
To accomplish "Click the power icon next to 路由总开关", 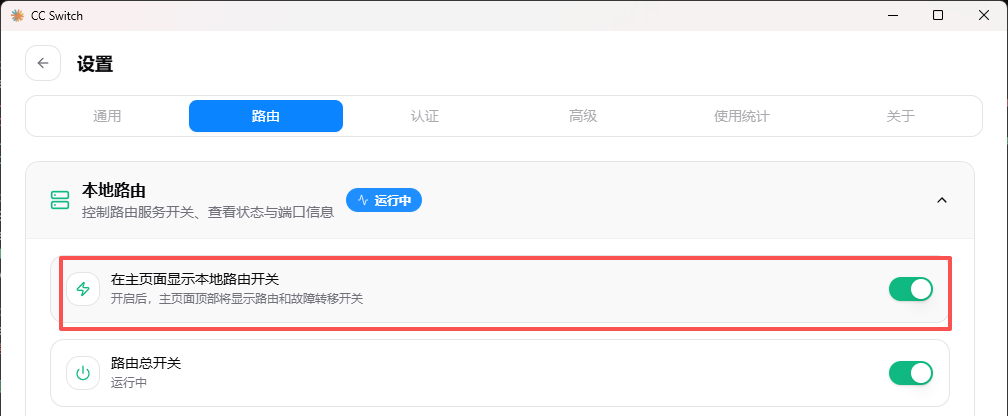I will pyautogui.click(x=83, y=373).
